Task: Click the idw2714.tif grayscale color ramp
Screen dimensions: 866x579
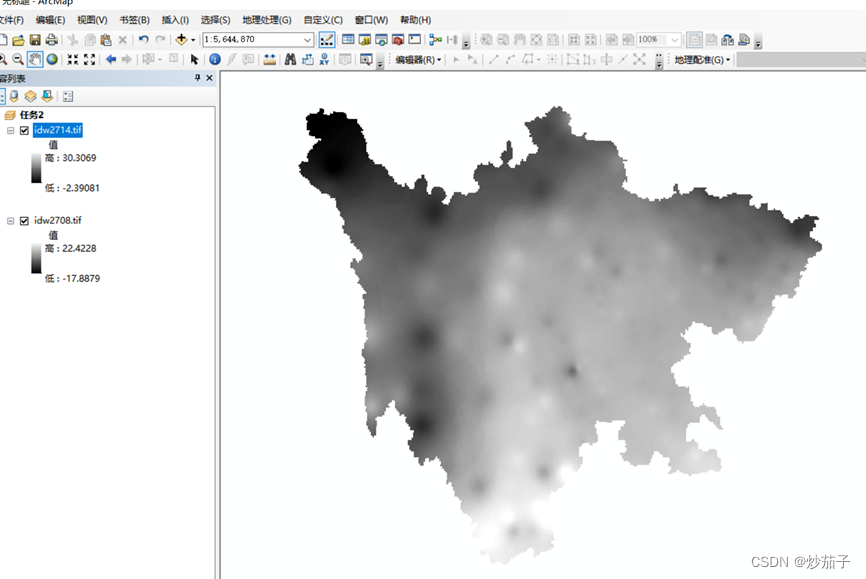Action: click(x=37, y=166)
